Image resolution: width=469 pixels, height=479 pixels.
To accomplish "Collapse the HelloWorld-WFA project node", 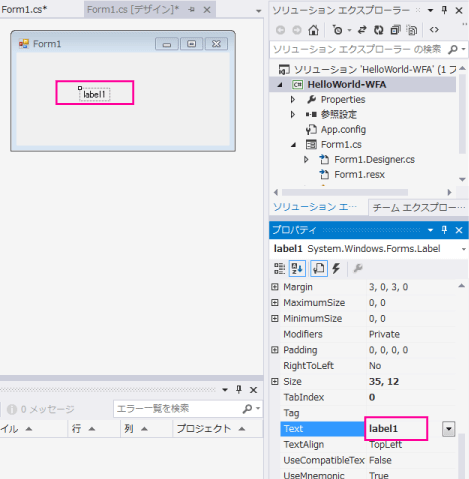I will pyautogui.click(x=280, y=85).
